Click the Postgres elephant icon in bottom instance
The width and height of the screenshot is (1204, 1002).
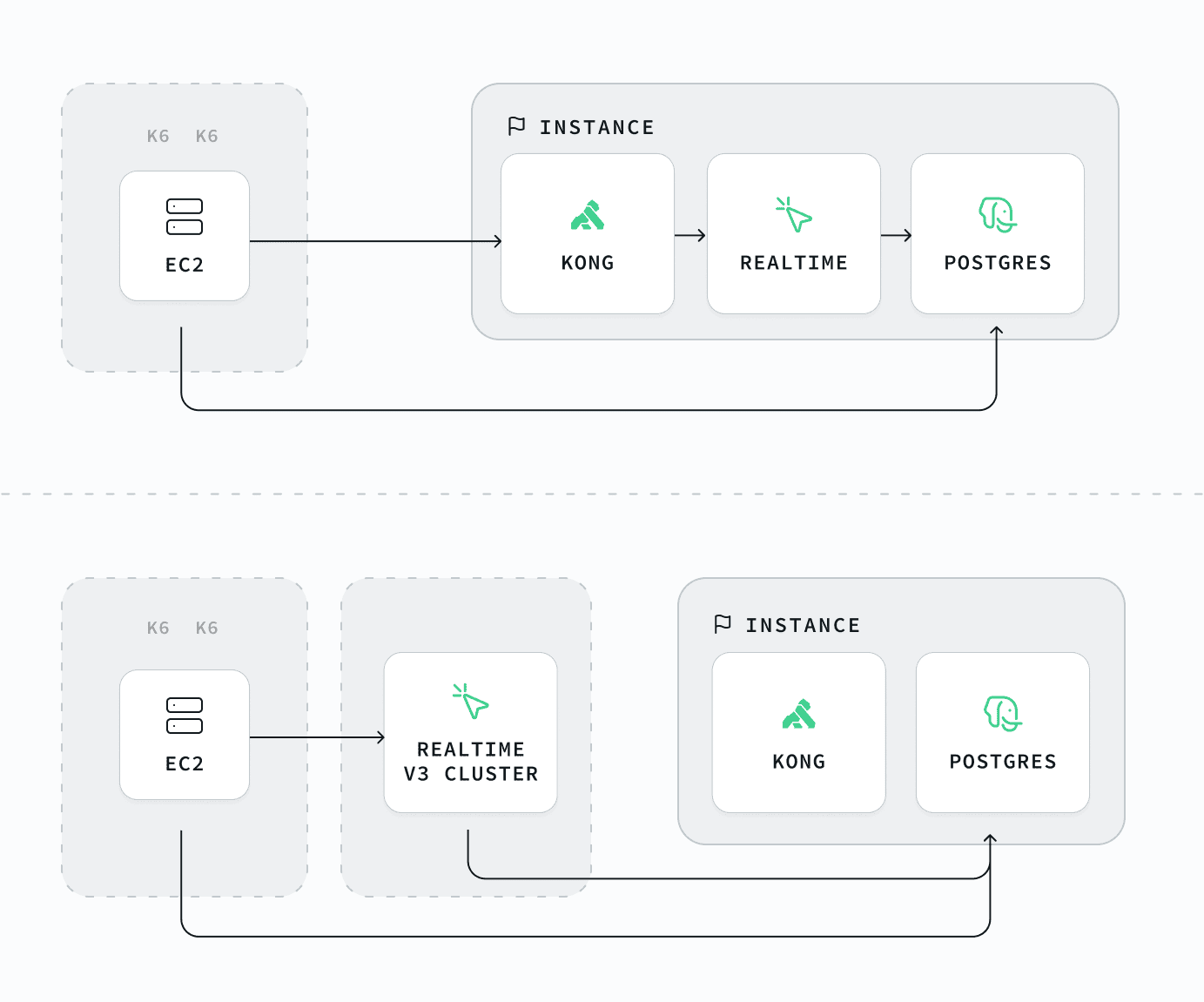[1003, 713]
